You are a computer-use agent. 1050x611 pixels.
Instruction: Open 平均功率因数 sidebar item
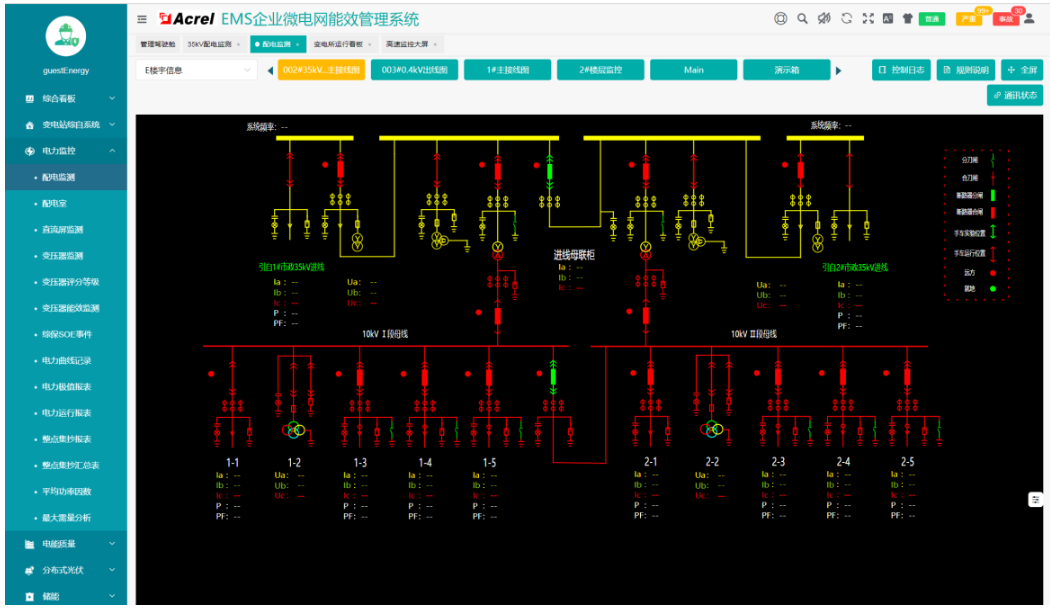click(66, 491)
